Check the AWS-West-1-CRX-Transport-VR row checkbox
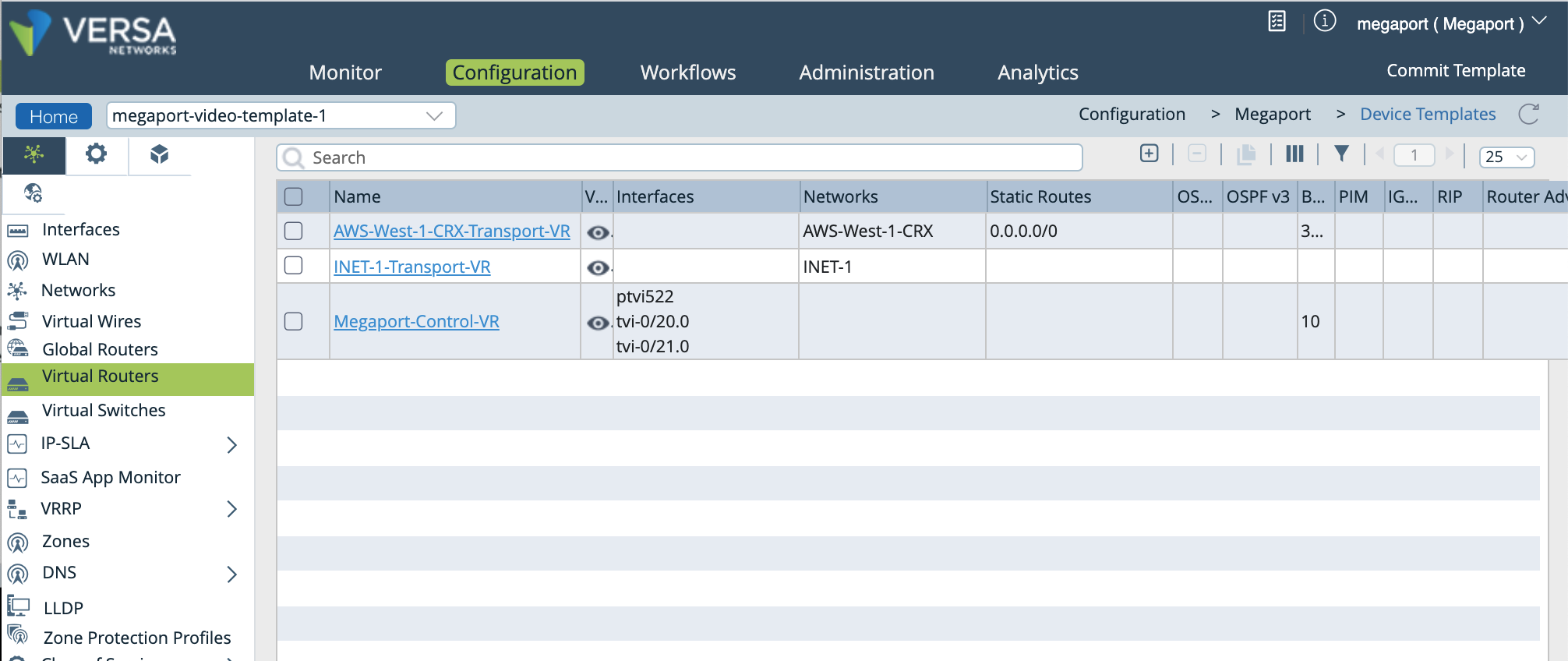Screen dimensions: 1568x661 pos(294,231)
